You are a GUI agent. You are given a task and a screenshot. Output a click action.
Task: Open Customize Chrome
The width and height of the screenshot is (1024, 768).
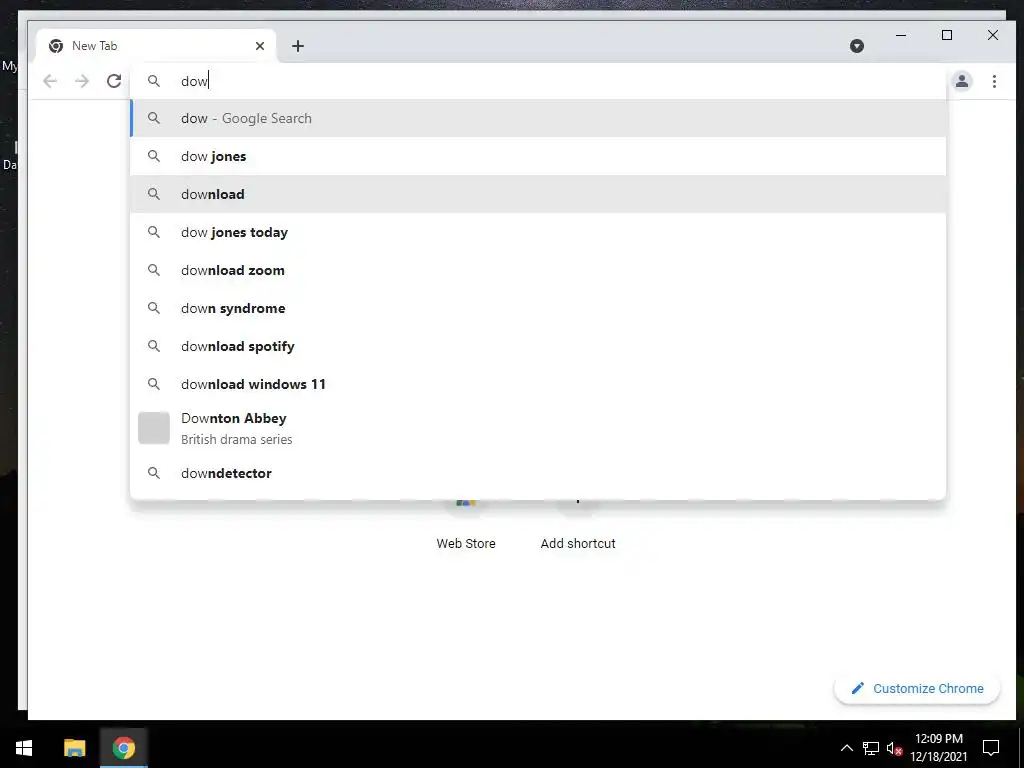pos(917,688)
